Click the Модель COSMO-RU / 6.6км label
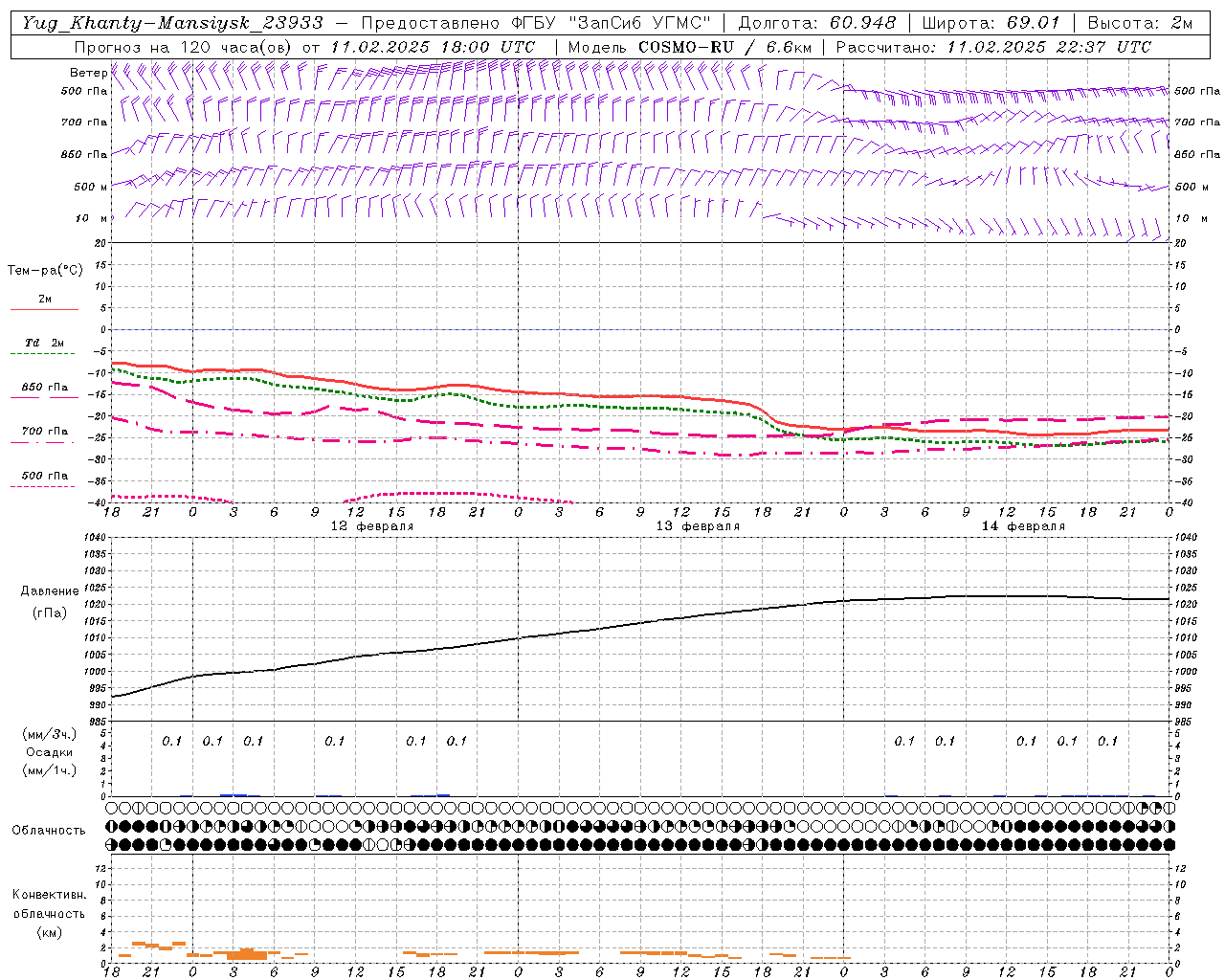Screen dimensions: 1225x980 689,47
